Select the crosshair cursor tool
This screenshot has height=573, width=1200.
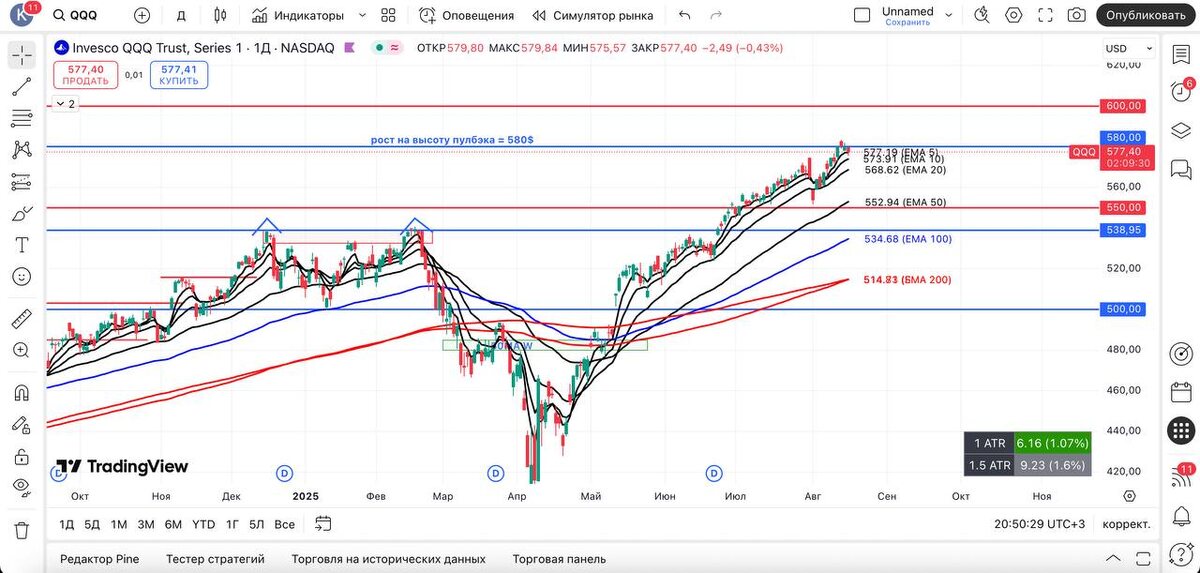pyautogui.click(x=22, y=56)
